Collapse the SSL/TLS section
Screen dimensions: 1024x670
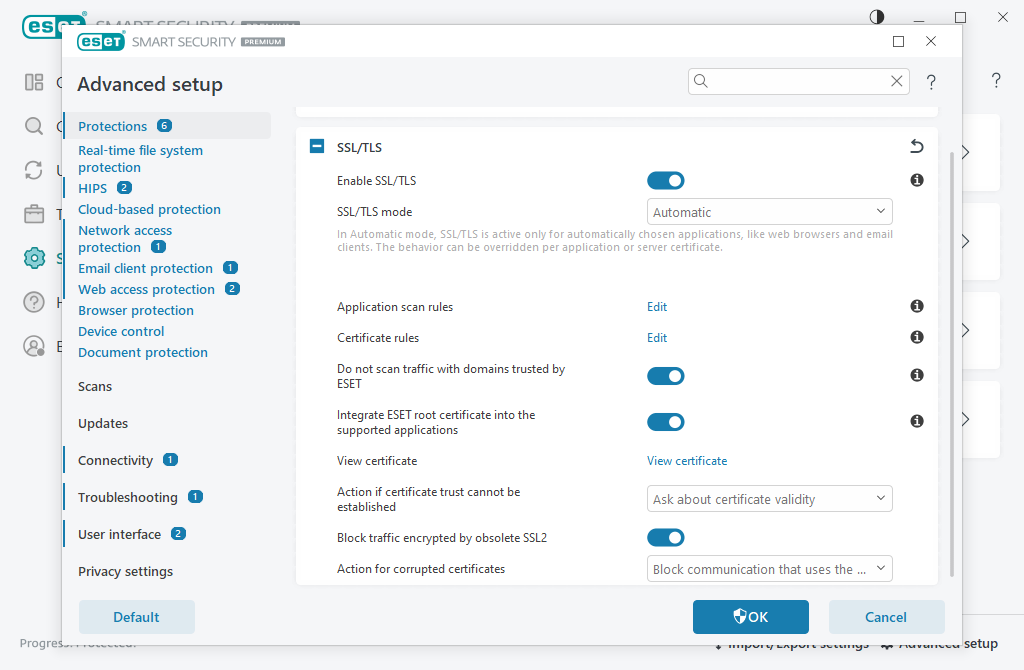point(317,146)
